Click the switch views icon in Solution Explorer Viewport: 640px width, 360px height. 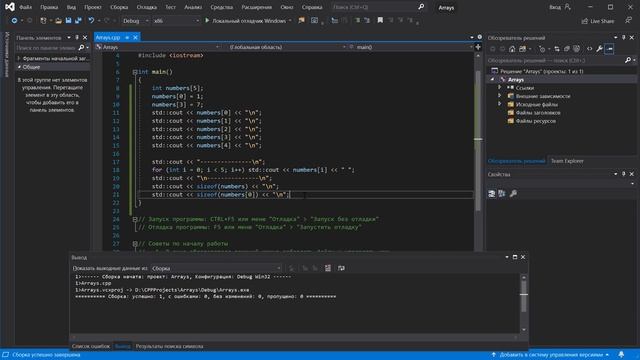coord(522,49)
